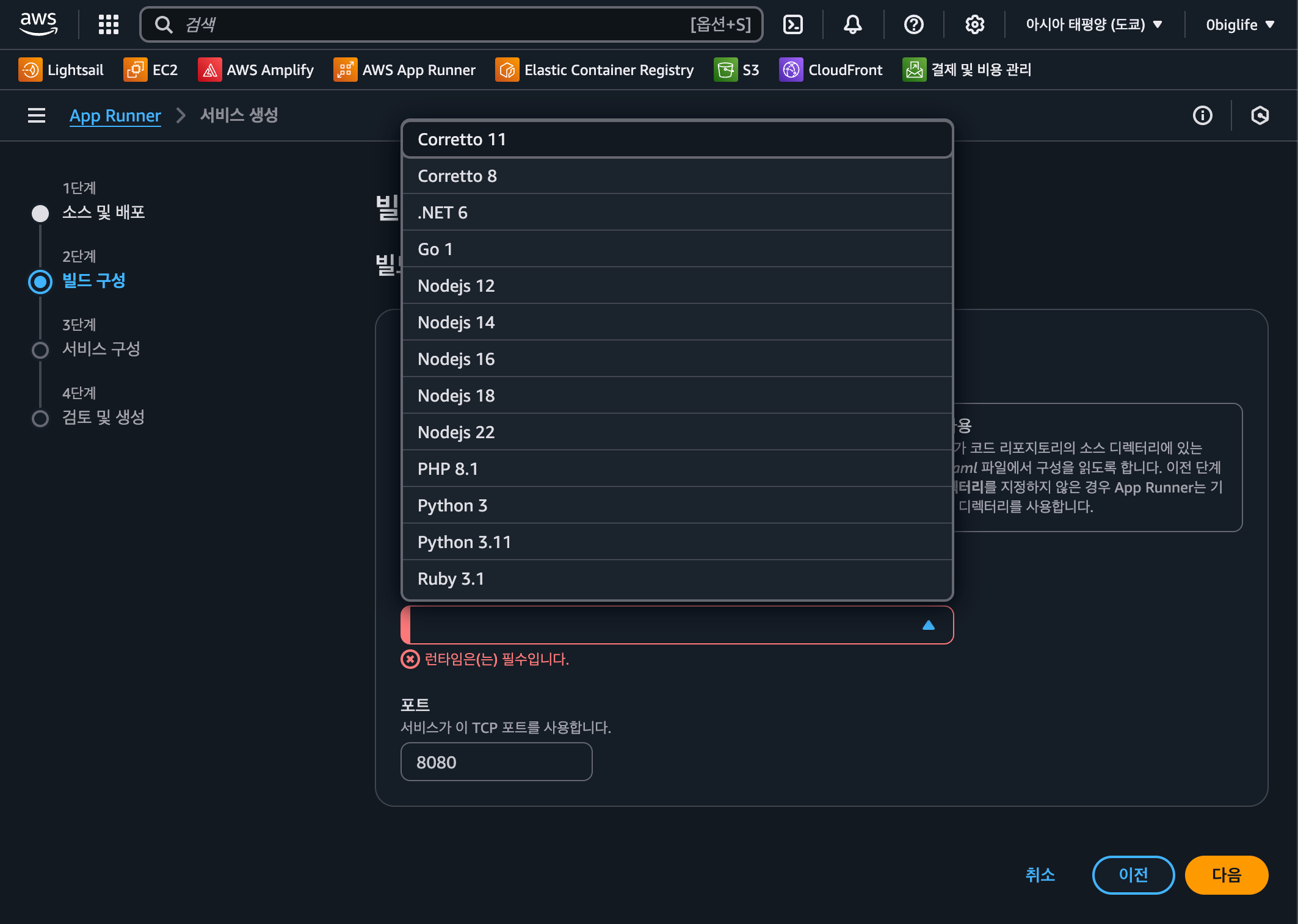Viewport: 1298px width, 924px height.
Task: Open the 아시아 태평양 (도쿄) region dropdown
Action: click(x=1093, y=24)
